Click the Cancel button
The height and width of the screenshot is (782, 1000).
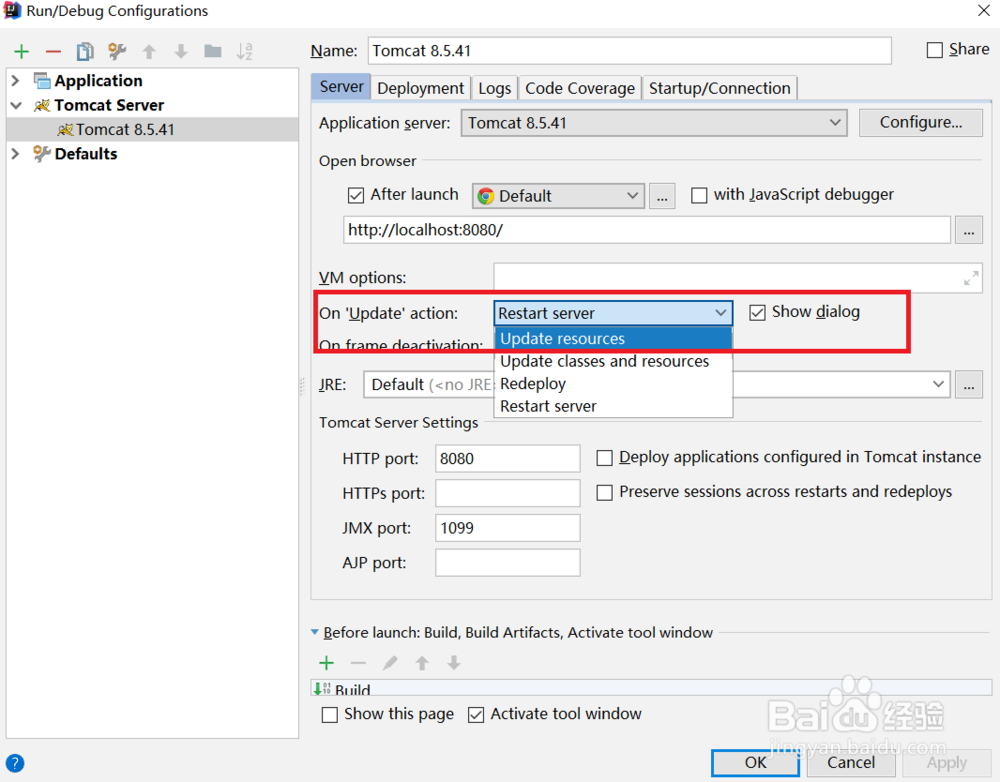pos(851,763)
